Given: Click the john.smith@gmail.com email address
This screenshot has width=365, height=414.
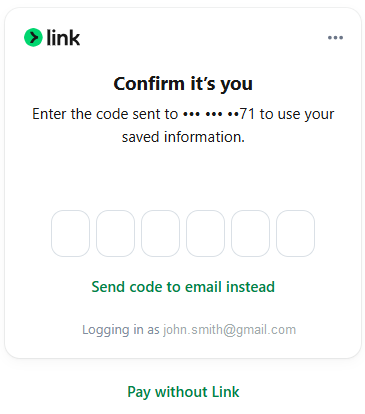Looking at the screenshot, I should click(229, 330).
